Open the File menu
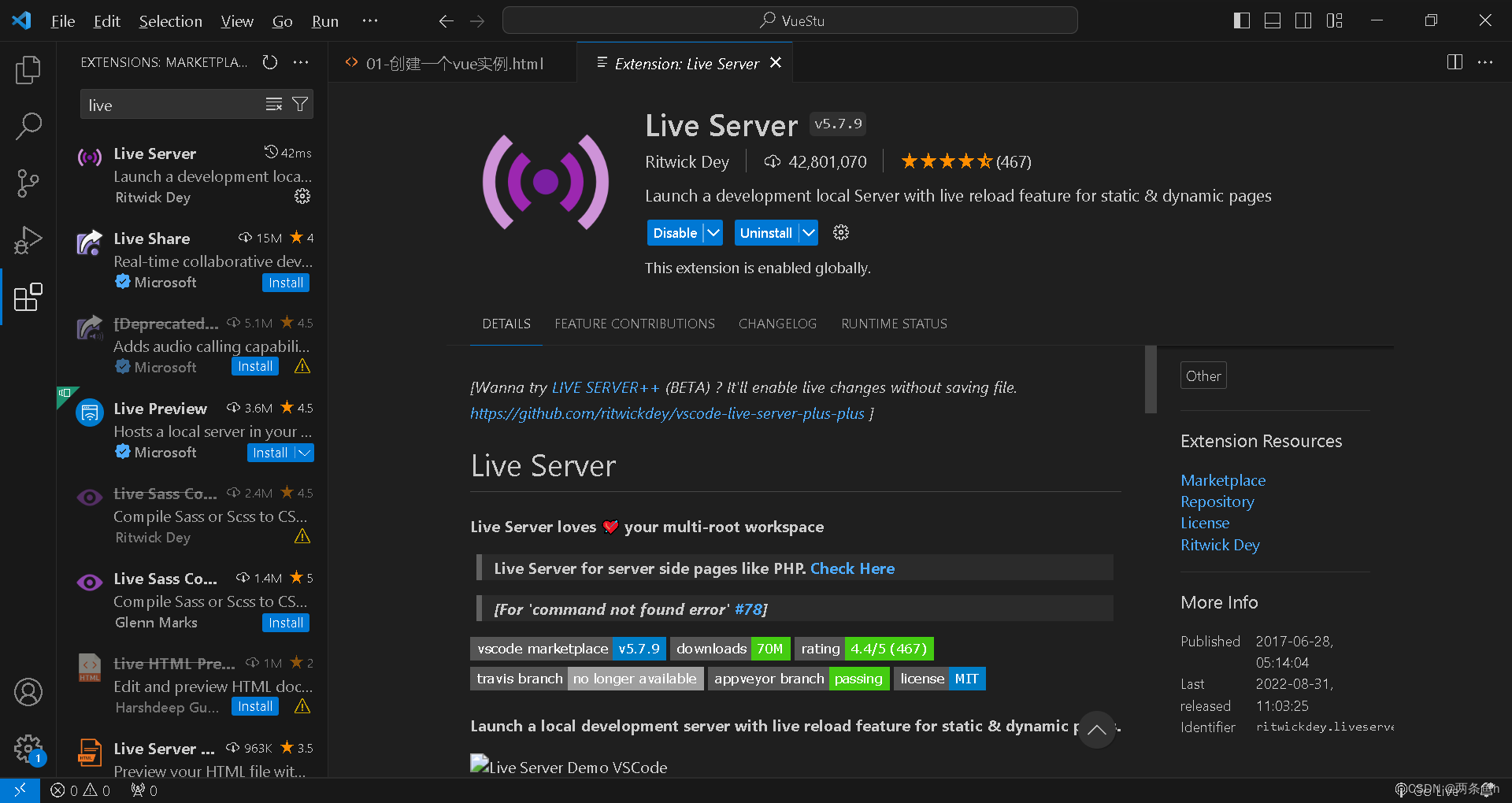This screenshot has height=803, width=1512. (x=63, y=21)
